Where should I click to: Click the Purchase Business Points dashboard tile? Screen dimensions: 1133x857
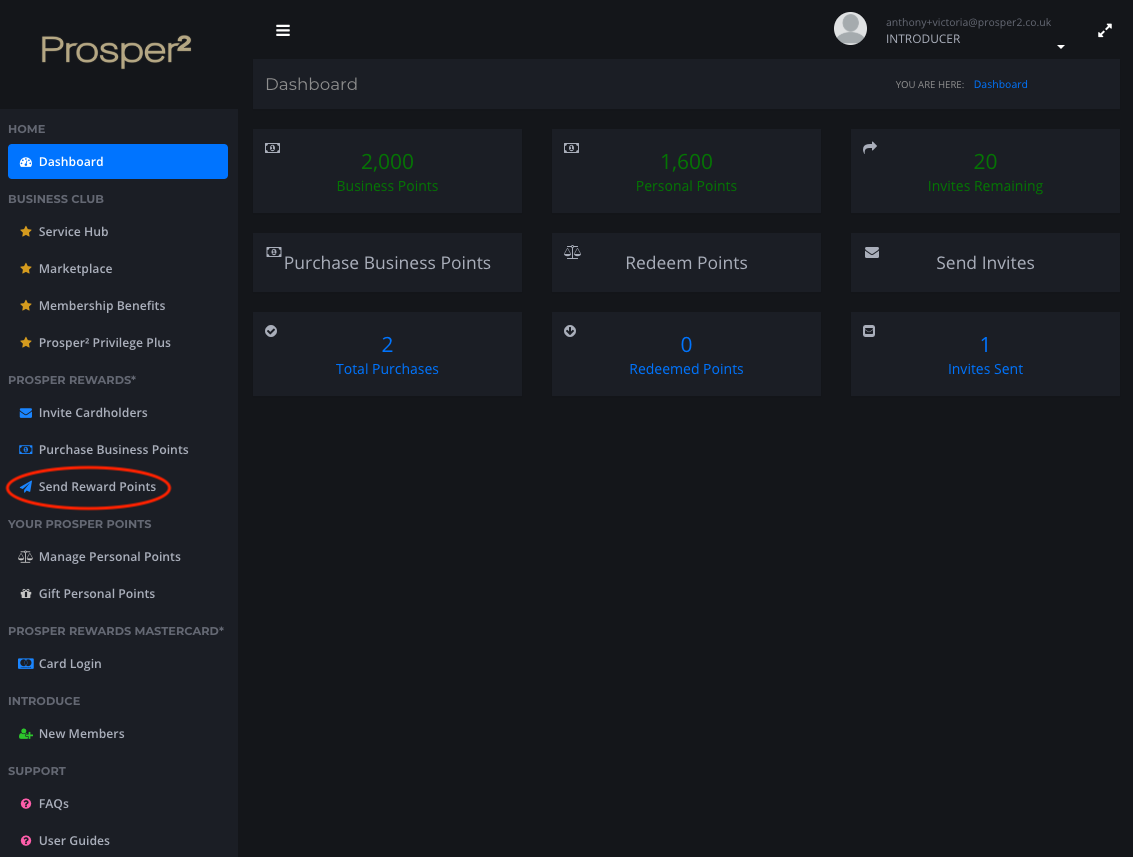tap(387, 262)
